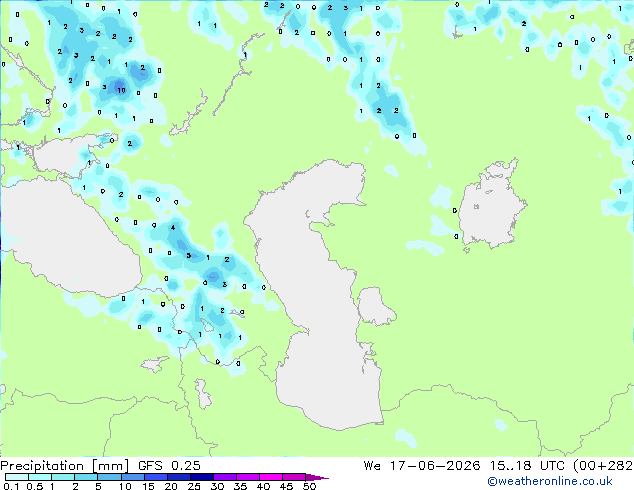Select the 35–40 mm violet legend segment

(248, 477)
